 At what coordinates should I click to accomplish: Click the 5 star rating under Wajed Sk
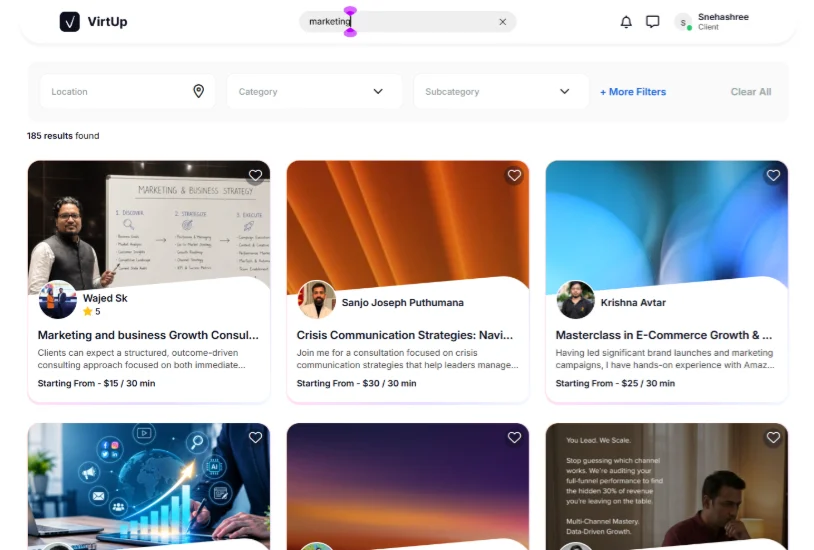point(92,312)
